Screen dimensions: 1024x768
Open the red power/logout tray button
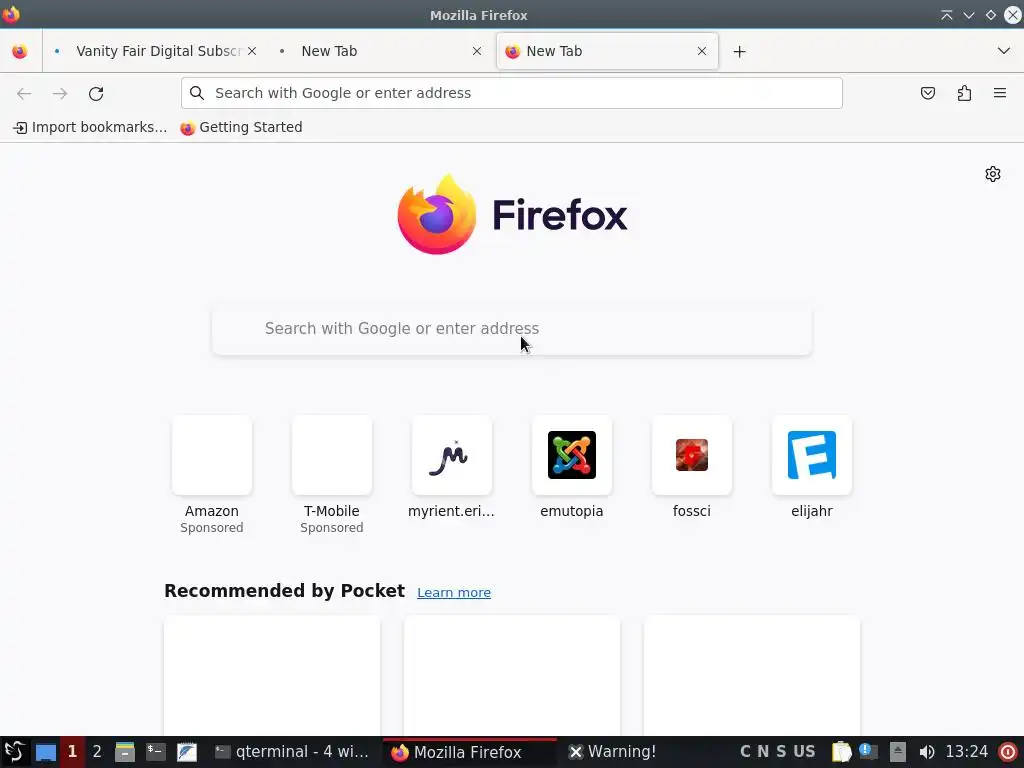[x=1008, y=752]
